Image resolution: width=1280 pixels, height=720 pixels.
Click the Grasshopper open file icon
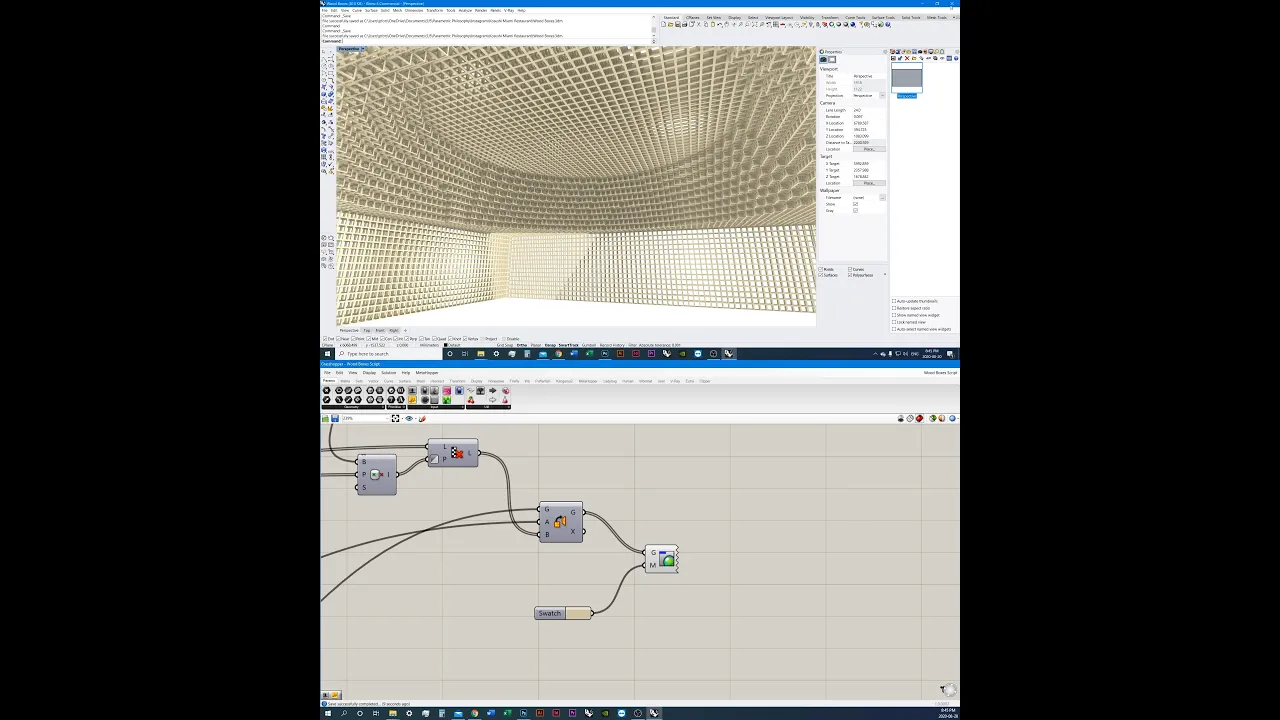(325, 418)
